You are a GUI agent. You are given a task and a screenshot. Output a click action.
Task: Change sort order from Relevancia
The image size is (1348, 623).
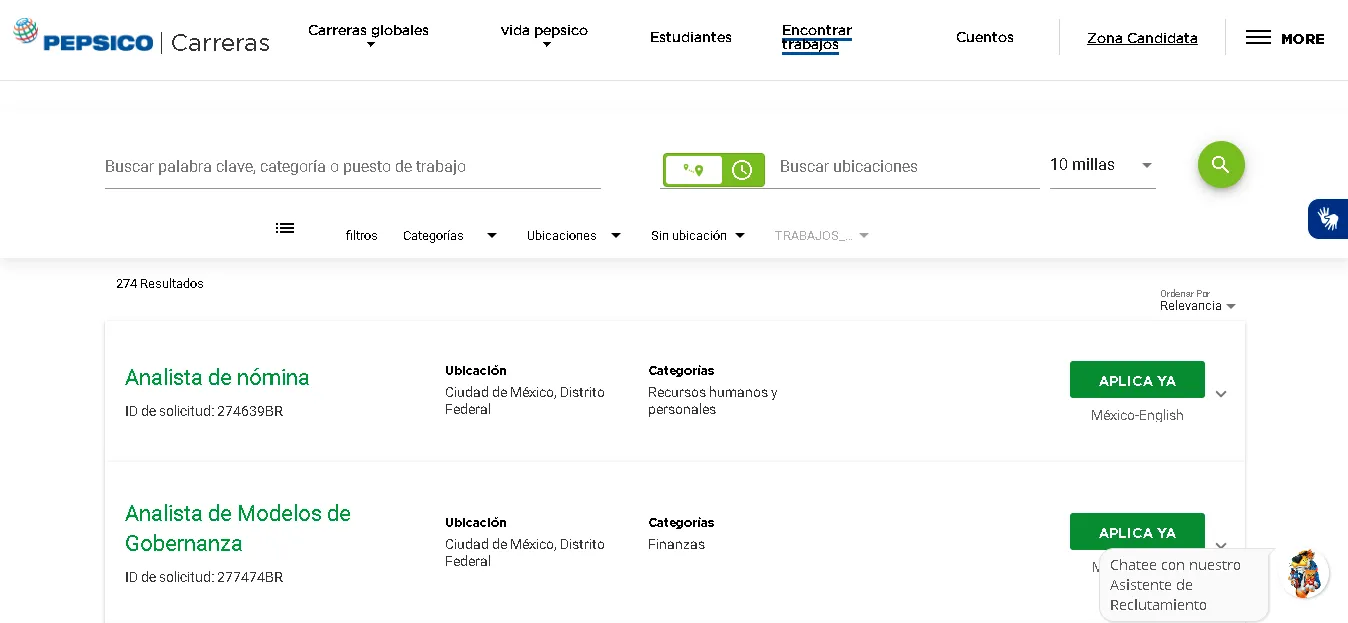[x=1197, y=305]
